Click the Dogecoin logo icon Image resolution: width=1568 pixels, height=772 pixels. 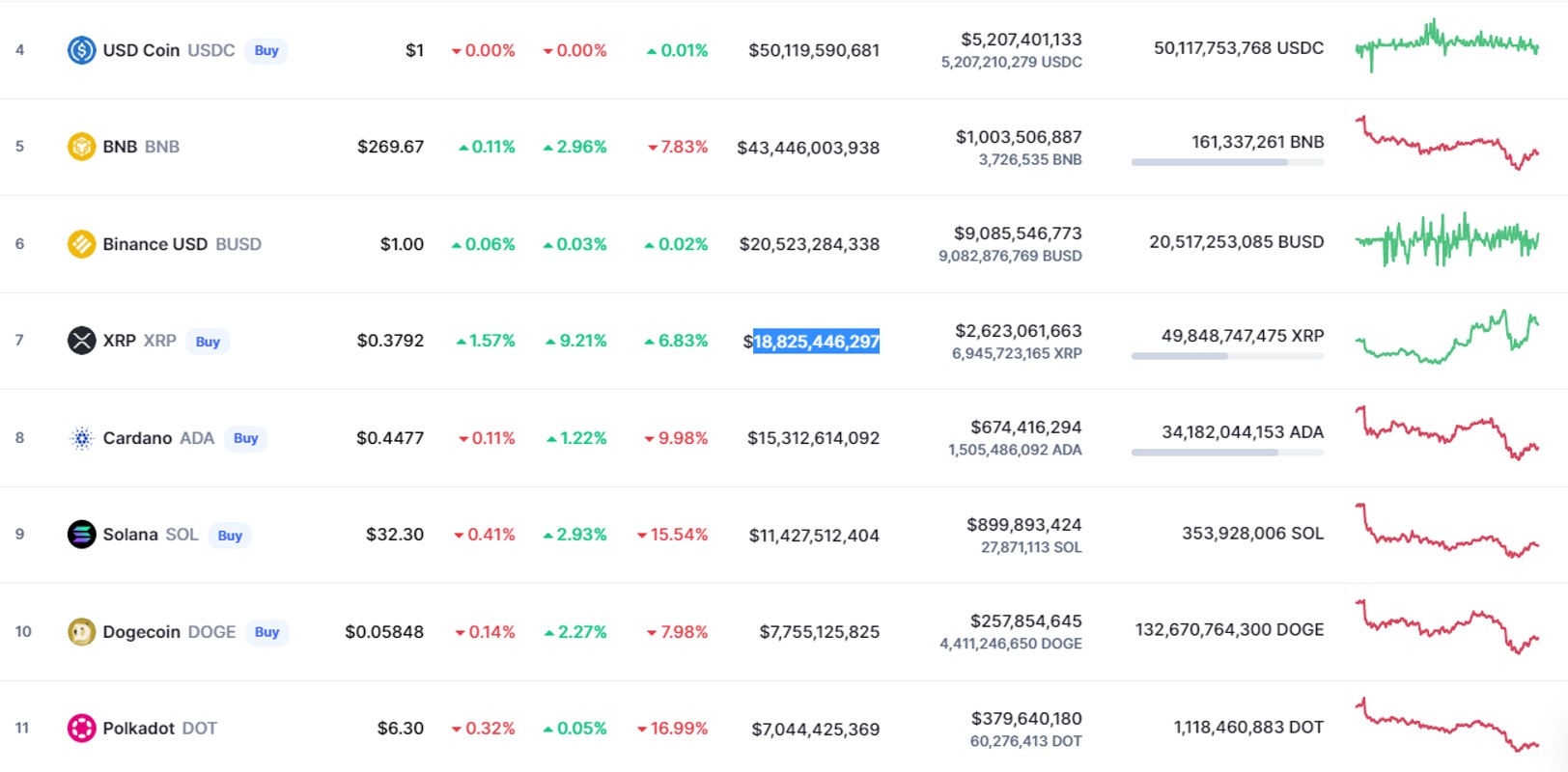point(81,632)
